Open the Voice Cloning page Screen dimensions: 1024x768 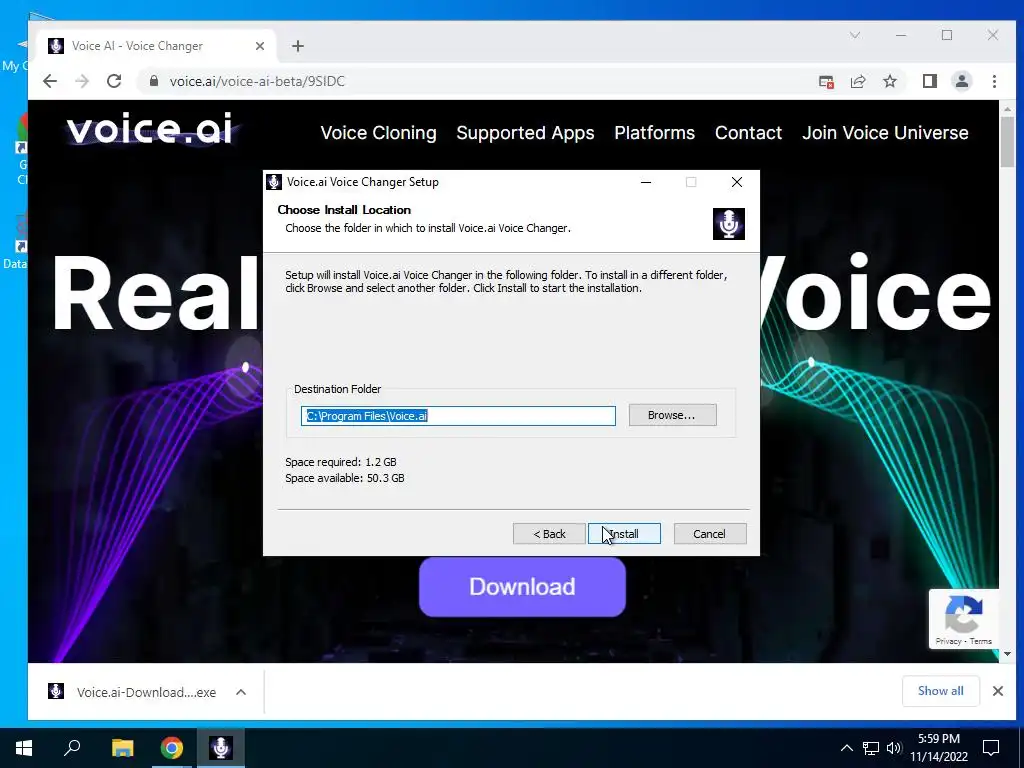378,133
